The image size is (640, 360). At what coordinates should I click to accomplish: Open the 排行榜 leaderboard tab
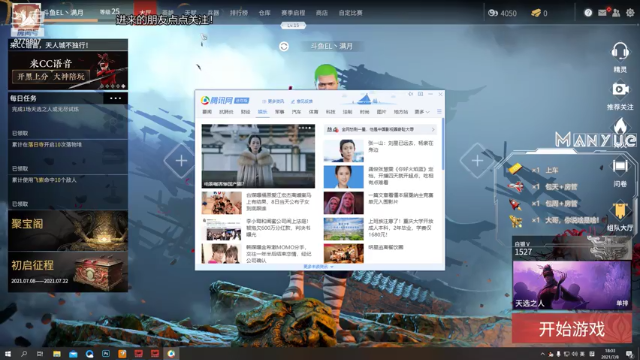coord(239,13)
